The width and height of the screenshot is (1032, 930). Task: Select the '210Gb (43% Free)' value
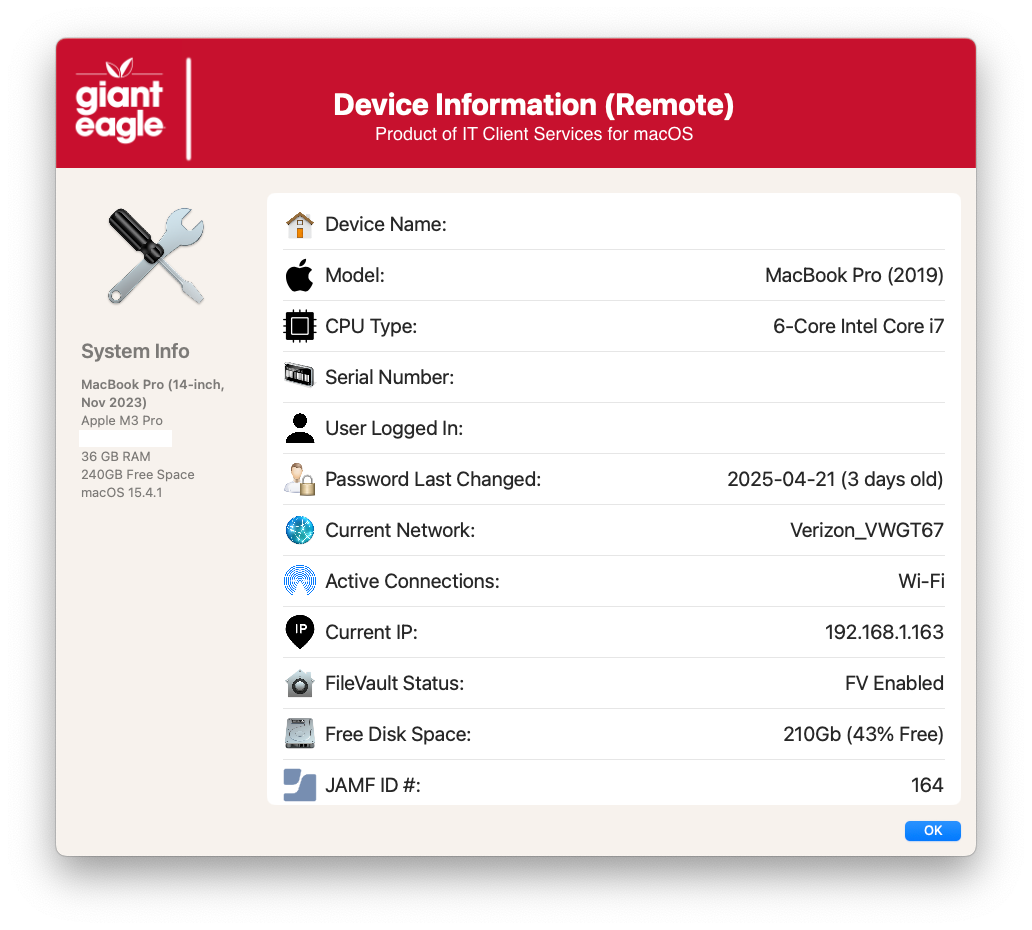pos(863,734)
